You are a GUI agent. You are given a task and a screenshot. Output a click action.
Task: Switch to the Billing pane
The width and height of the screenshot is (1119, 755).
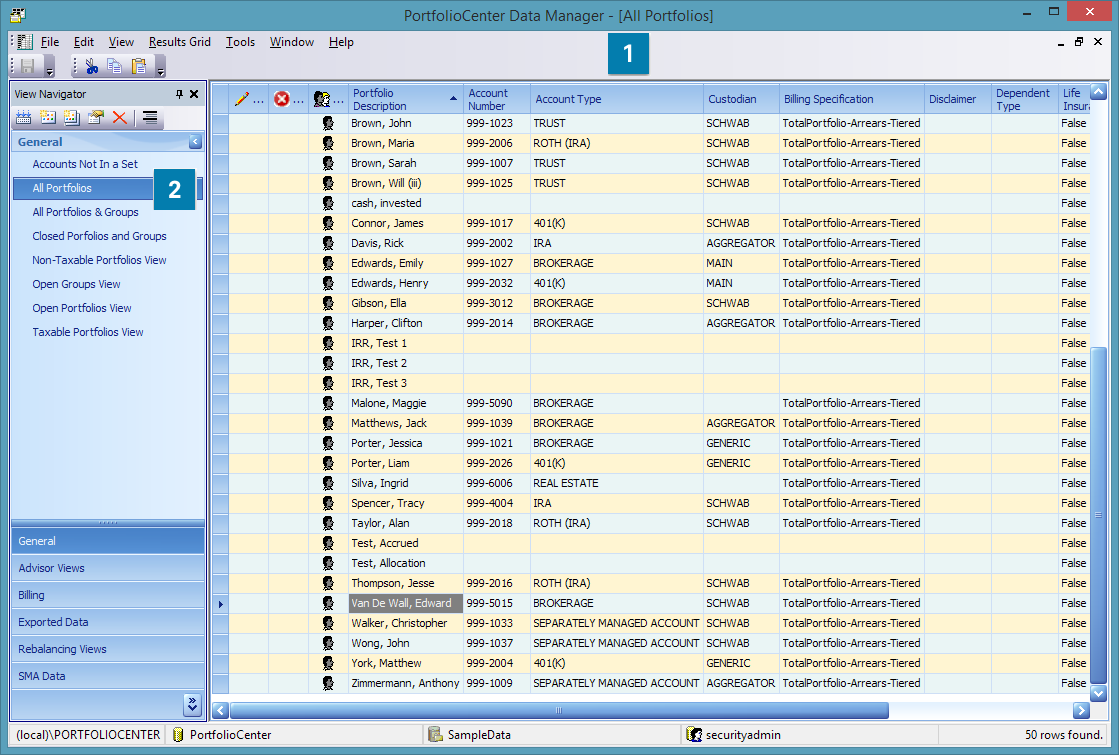click(108, 595)
